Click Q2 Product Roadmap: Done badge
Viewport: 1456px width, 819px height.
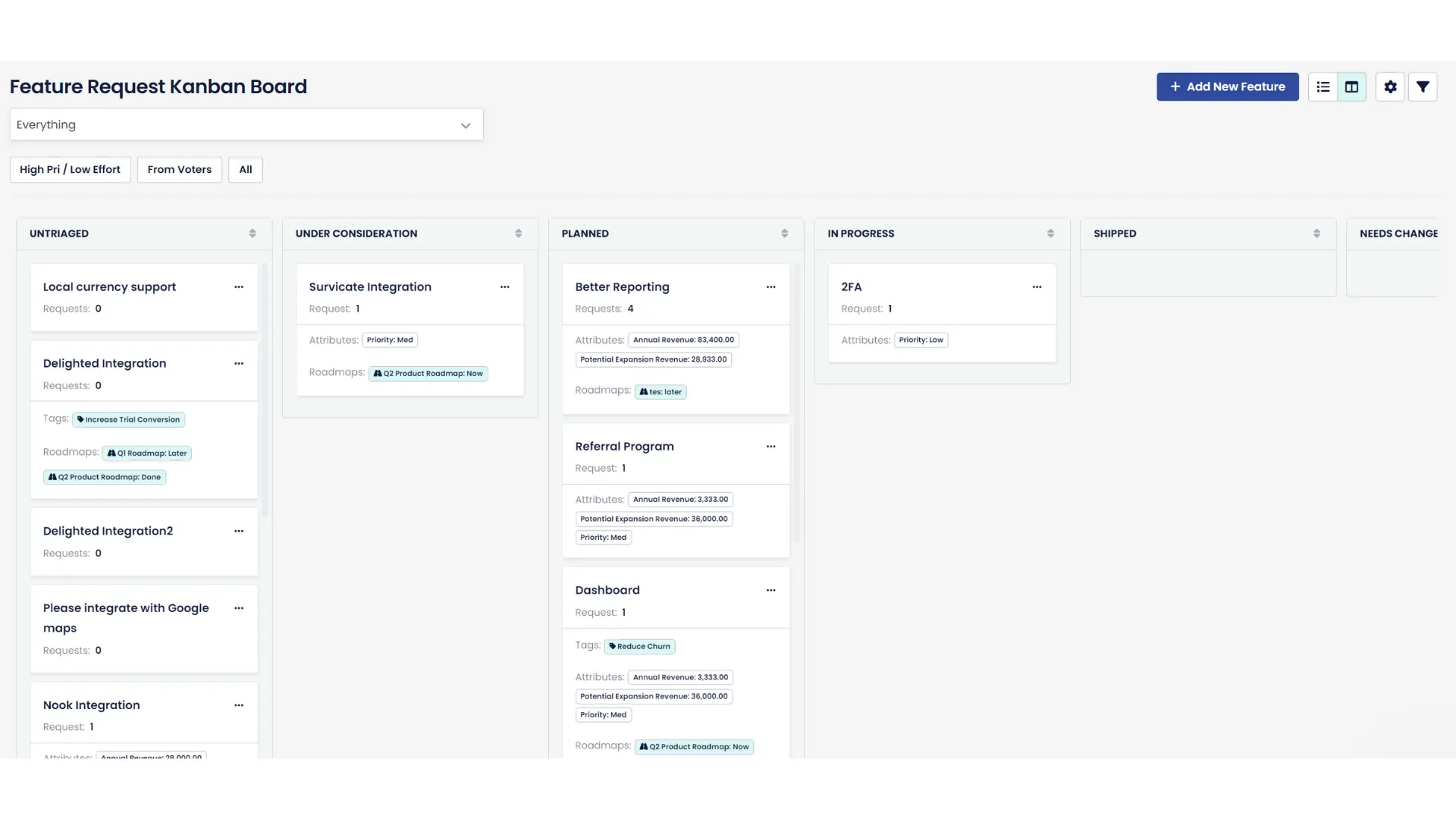click(105, 478)
